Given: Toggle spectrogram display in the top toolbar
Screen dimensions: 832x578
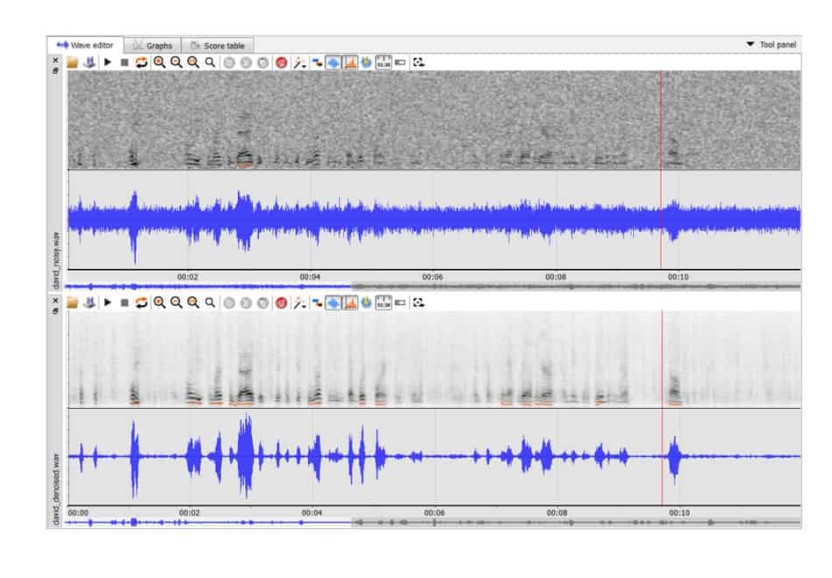Looking at the screenshot, I should click(350, 62).
